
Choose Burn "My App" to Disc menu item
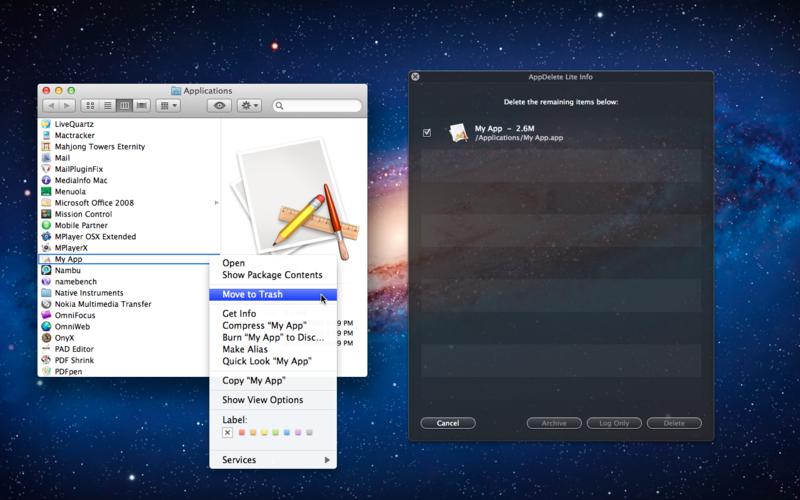(x=273, y=337)
